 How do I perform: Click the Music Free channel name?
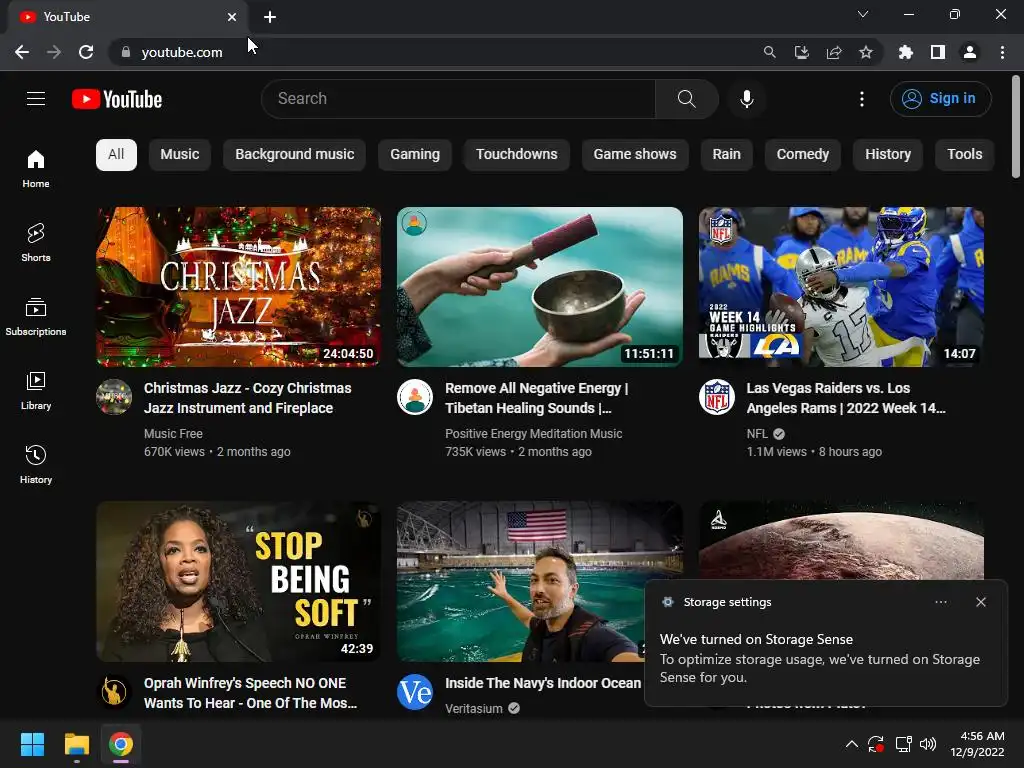173,434
